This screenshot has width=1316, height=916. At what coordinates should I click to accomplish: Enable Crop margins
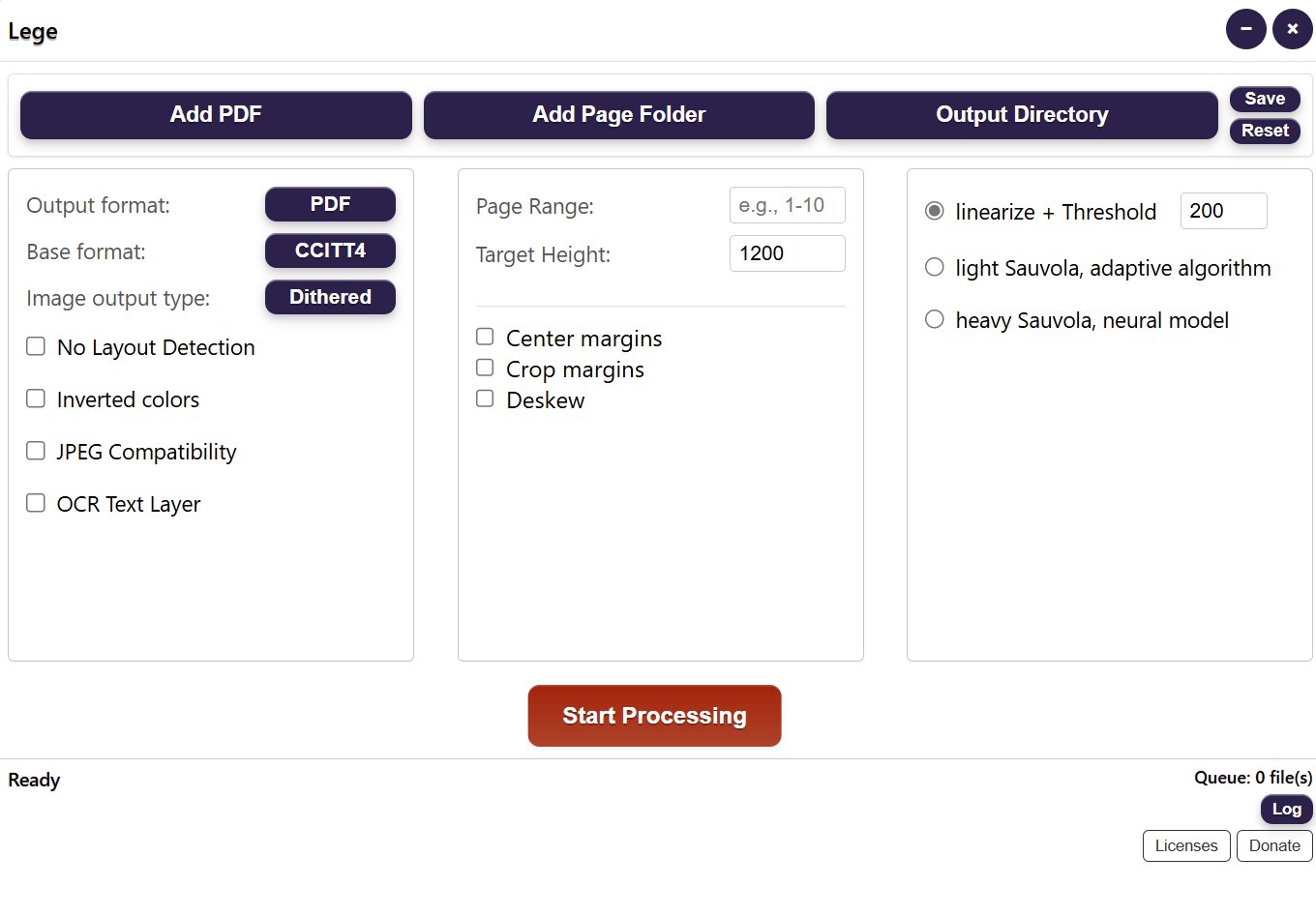485,368
